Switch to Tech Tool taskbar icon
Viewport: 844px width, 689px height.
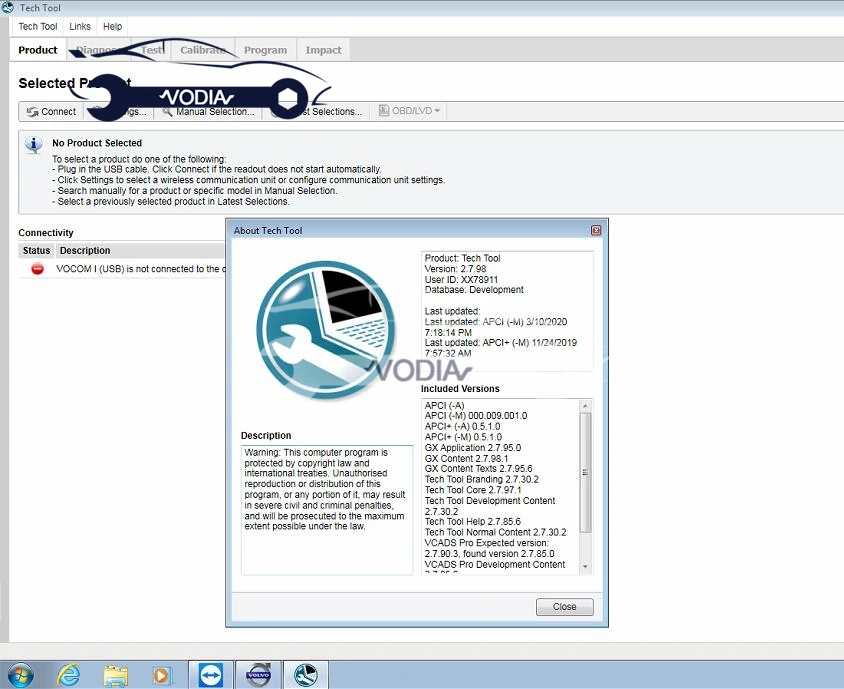tap(306, 675)
